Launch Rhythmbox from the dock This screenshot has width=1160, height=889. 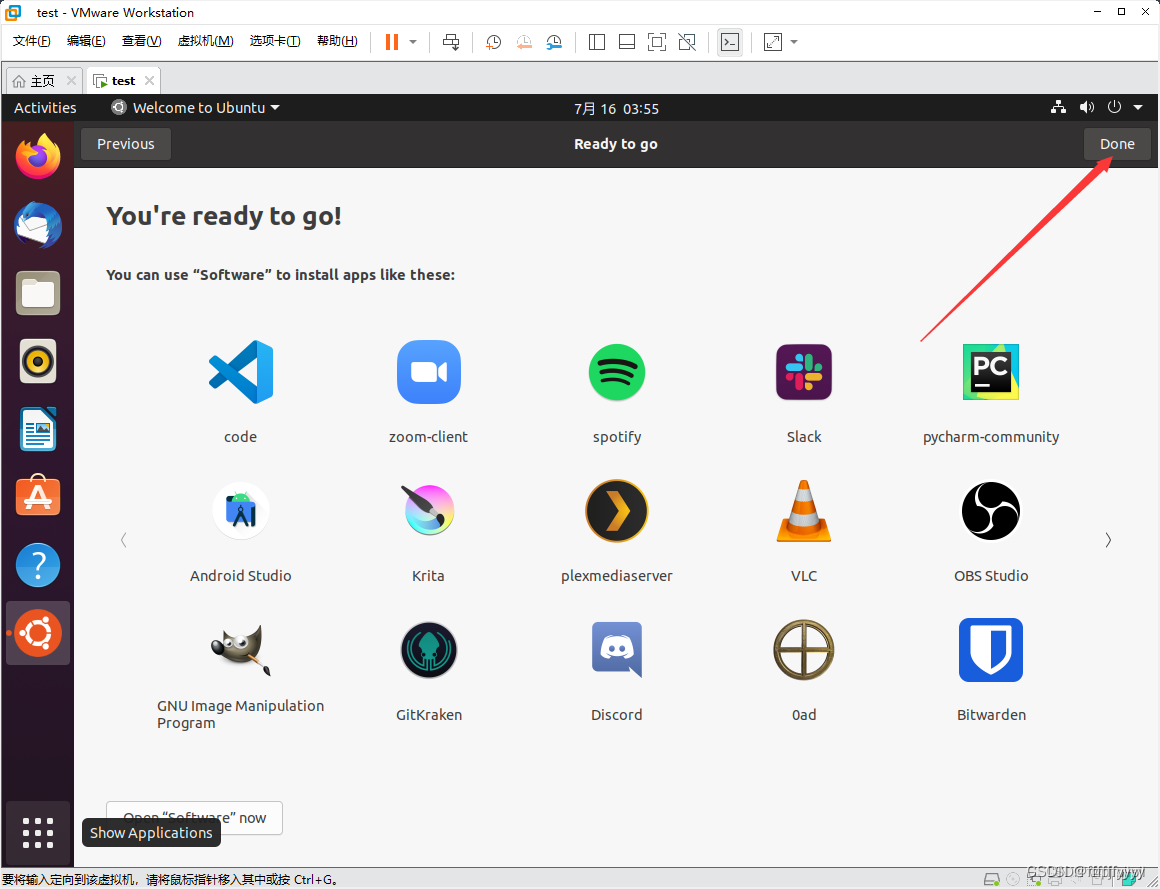[38, 361]
